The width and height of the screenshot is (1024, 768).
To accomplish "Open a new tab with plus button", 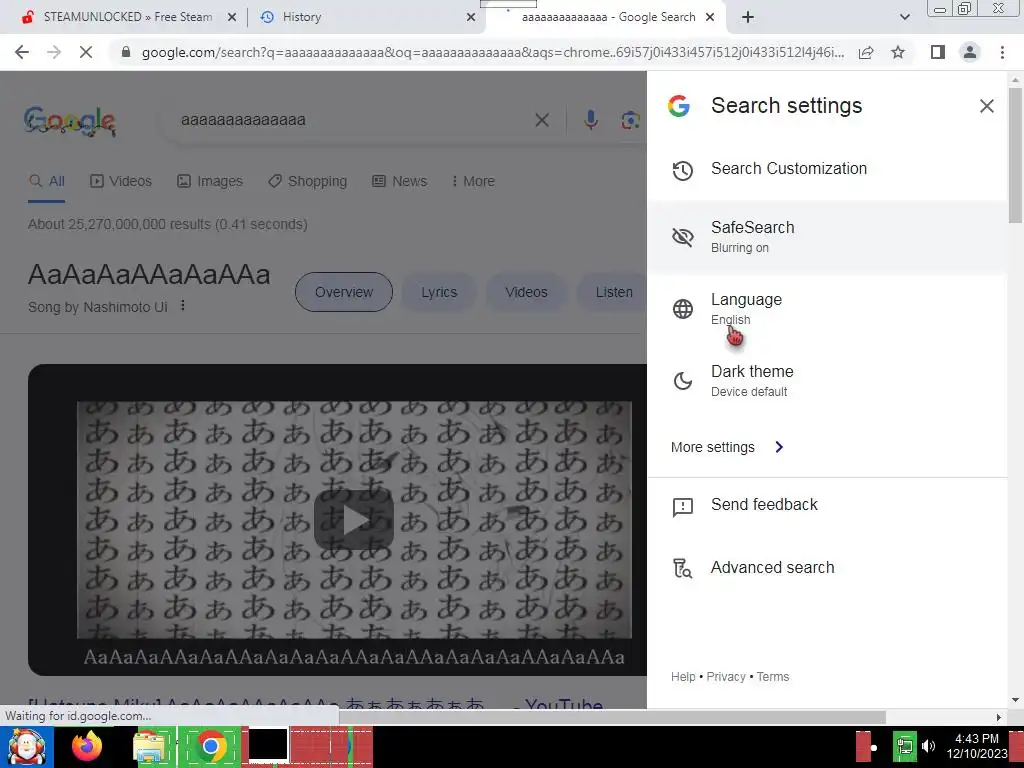I will [748, 18].
